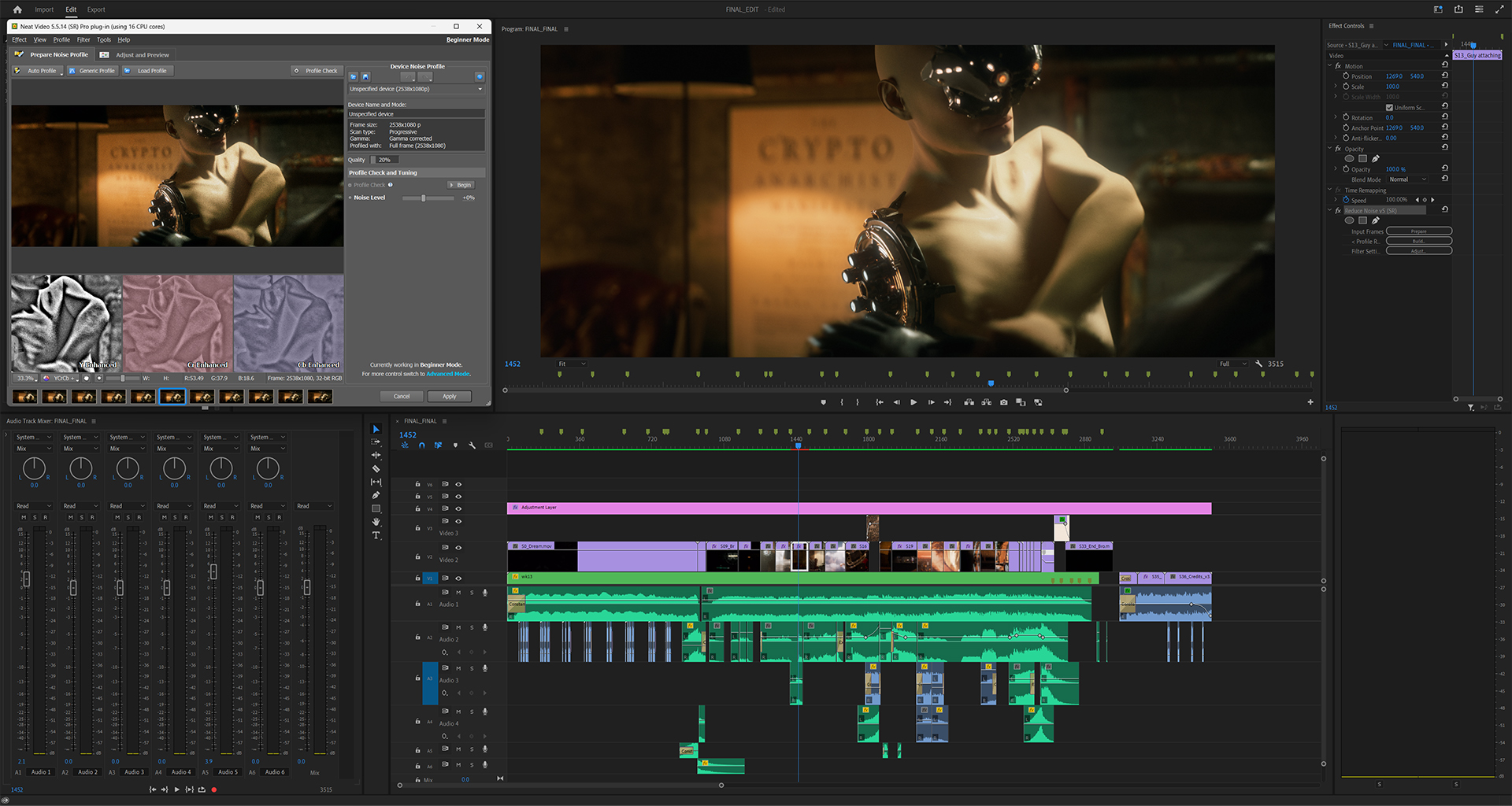
Task: Select the Rectangle tool in timeline toolbar
Action: [x=376, y=508]
